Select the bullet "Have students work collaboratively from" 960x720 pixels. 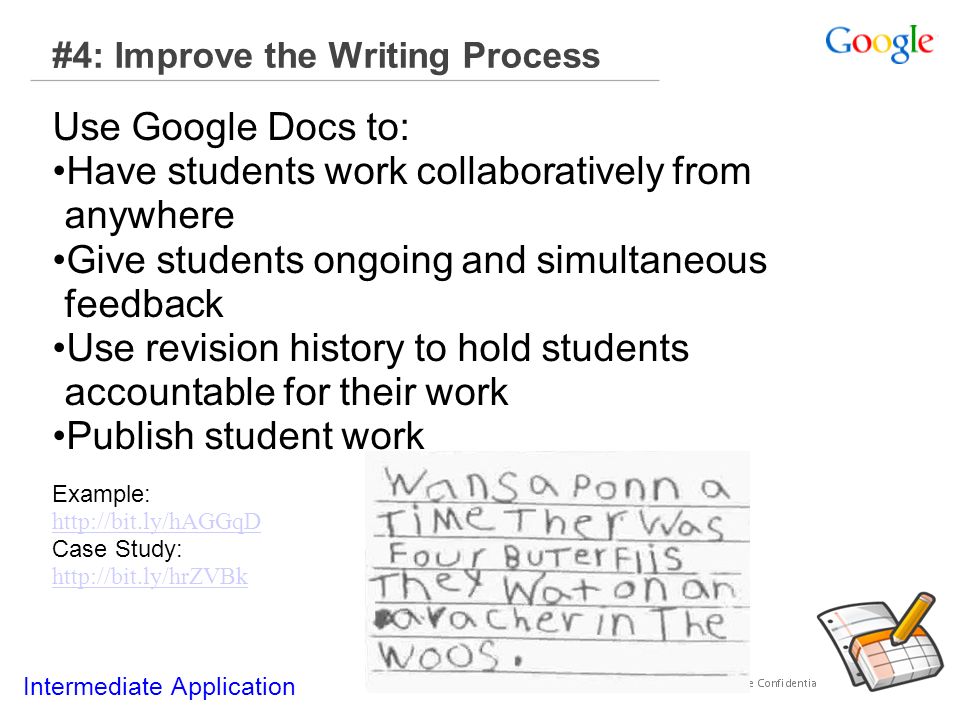402,171
